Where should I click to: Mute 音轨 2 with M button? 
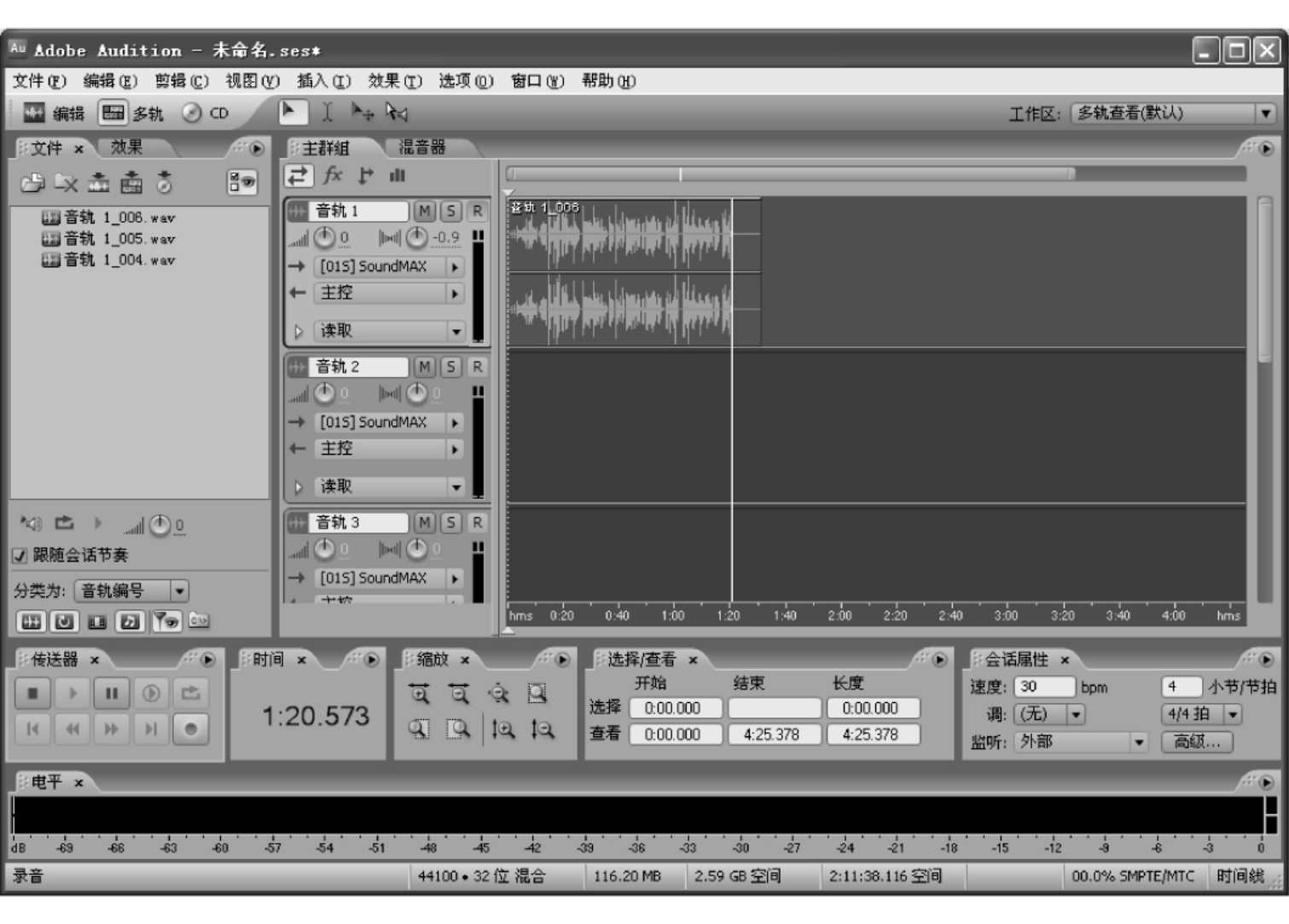(424, 367)
